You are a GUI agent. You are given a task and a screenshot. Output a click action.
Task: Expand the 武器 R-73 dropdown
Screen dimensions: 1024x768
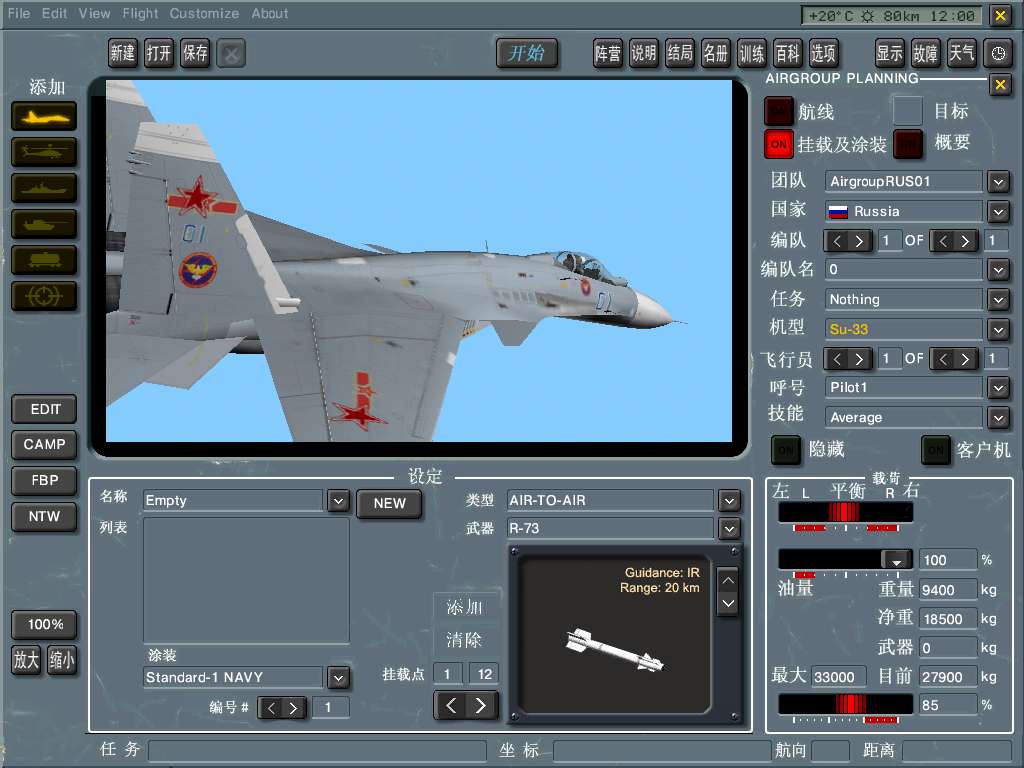(729, 528)
